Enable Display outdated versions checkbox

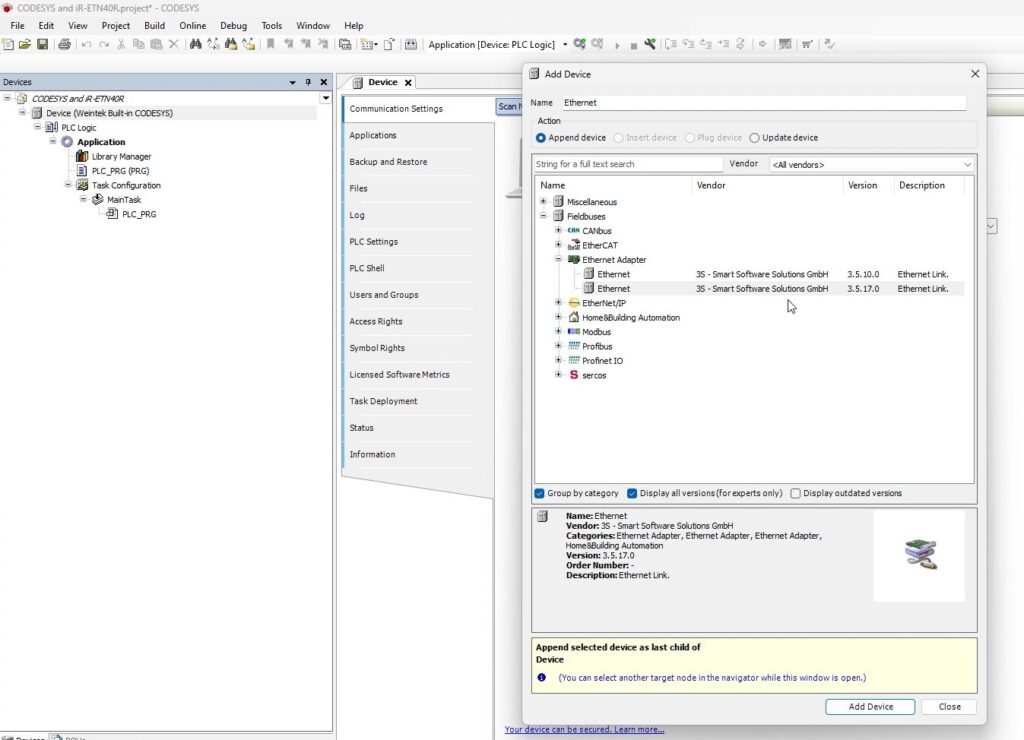pyautogui.click(x=795, y=493)
